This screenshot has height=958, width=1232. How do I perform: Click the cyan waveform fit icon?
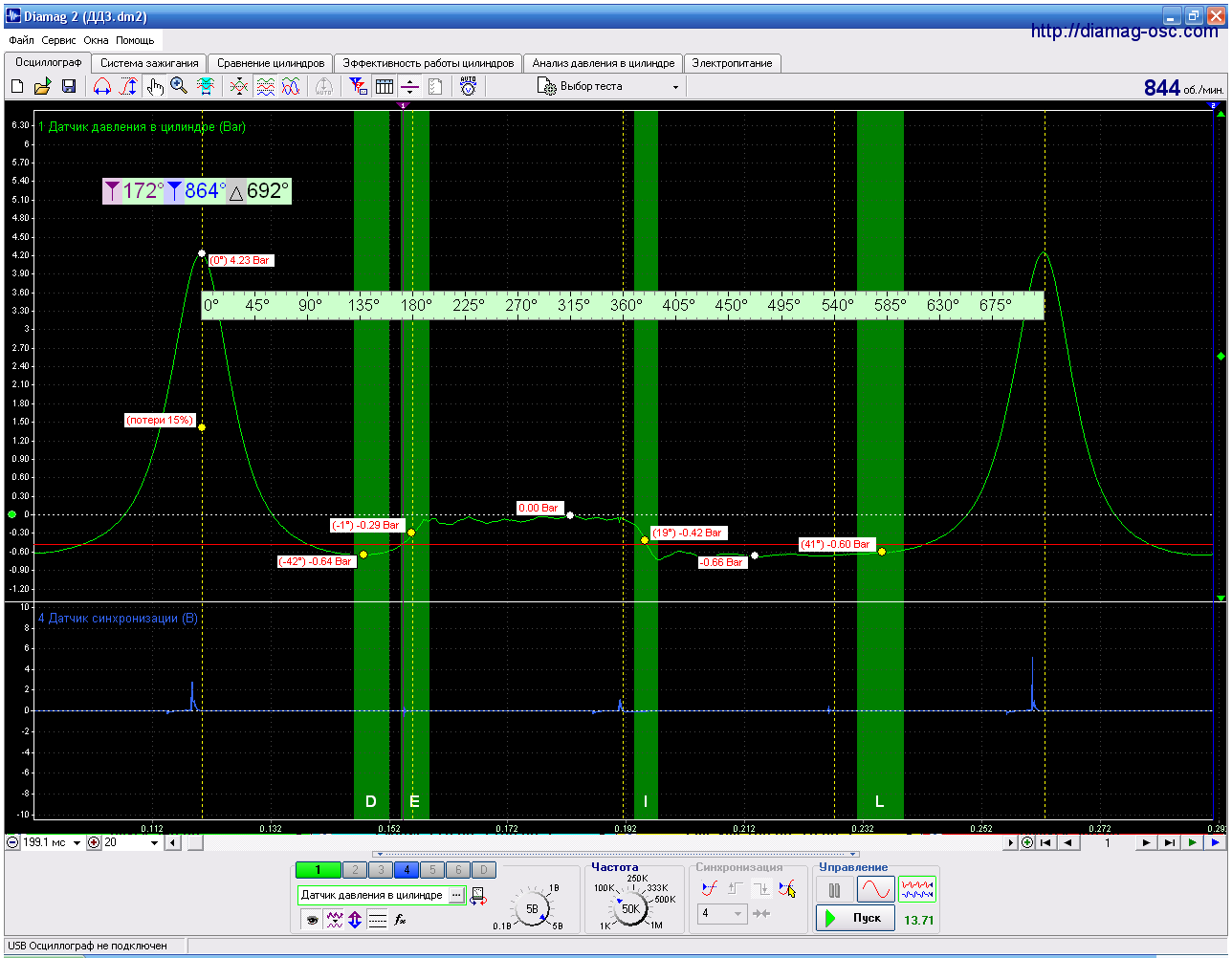pos(205,87)
